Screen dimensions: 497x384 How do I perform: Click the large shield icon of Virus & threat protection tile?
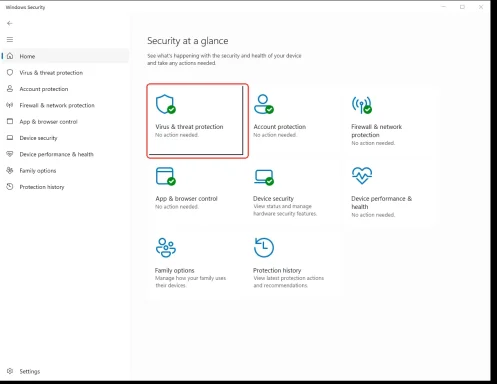pyautogui.click(x=166, y=104)
